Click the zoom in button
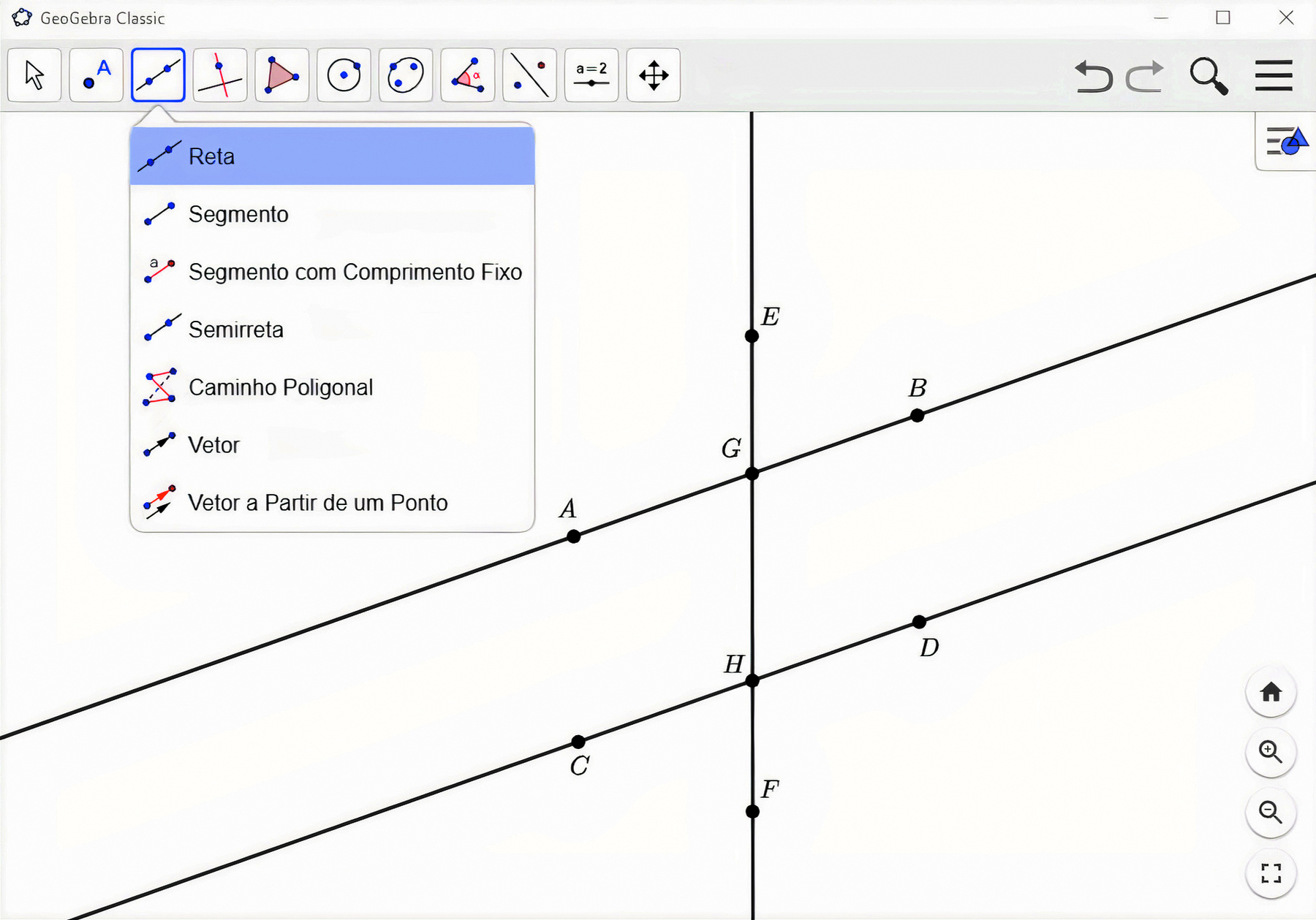1316x920 pixels. [1271, 752]
